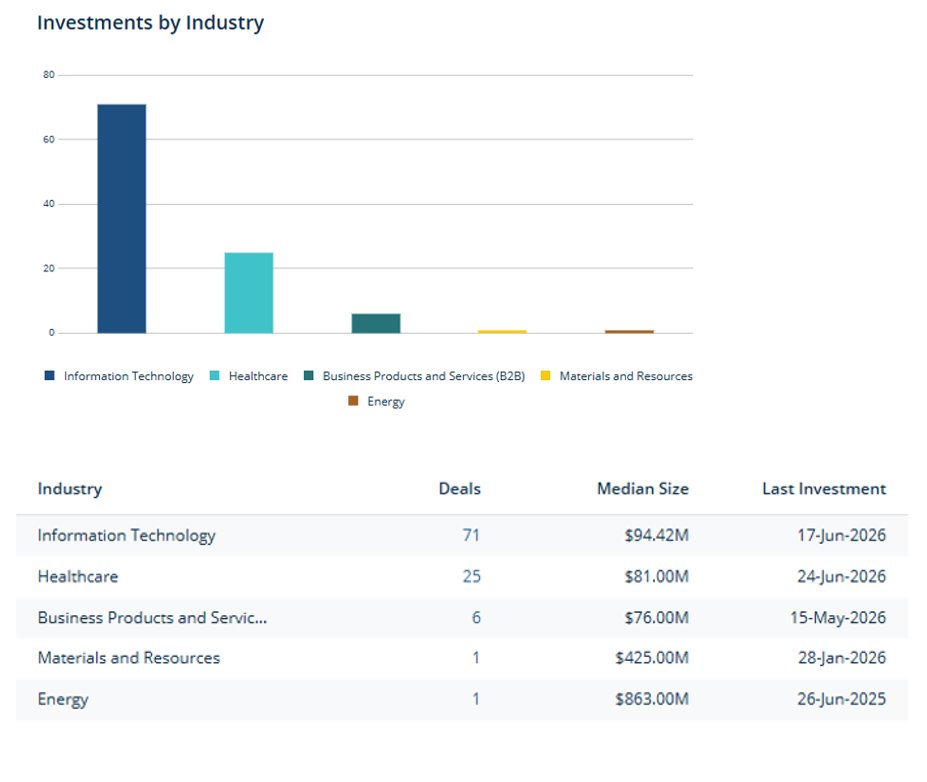Sort by the Industry column header
Screen dimensions: 927x782
[70, 489]
